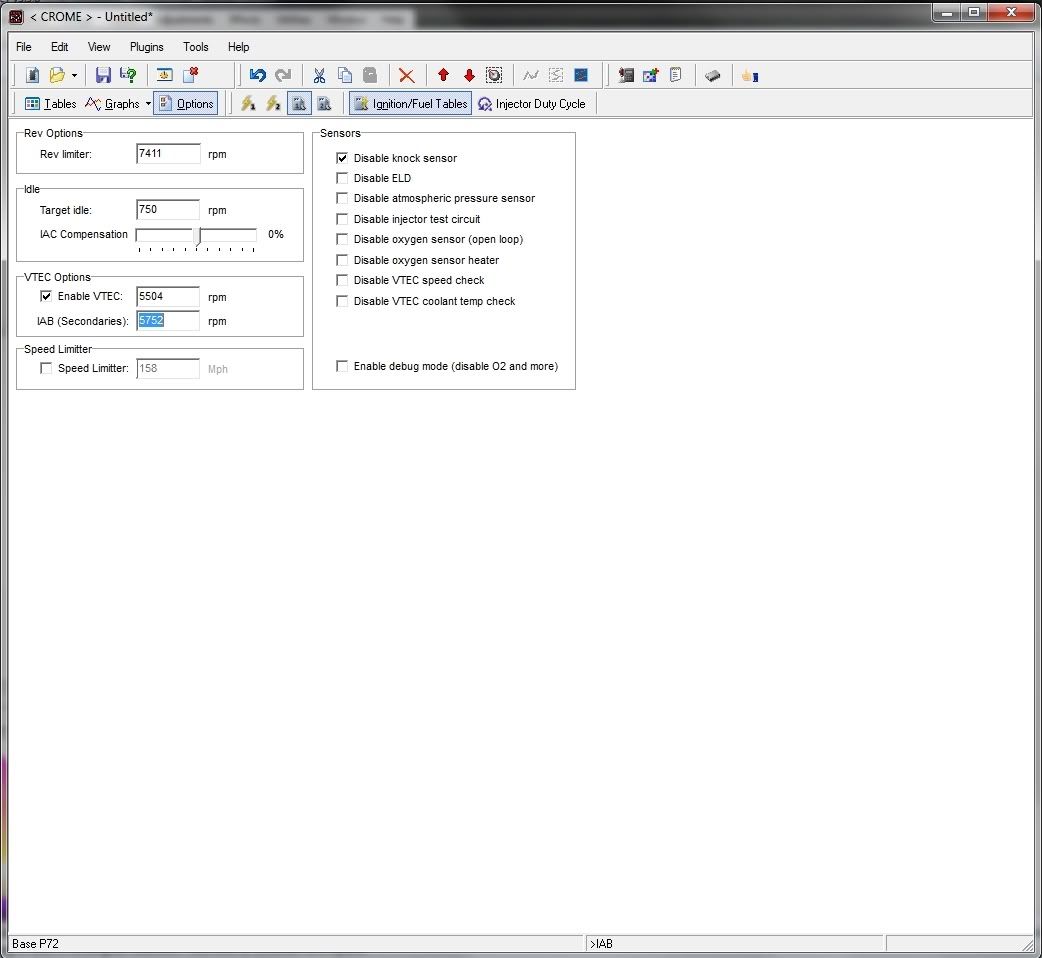1042x958 pixels.
Task: Click the Enable VTEC rpm field
Action: pos(168,296)
